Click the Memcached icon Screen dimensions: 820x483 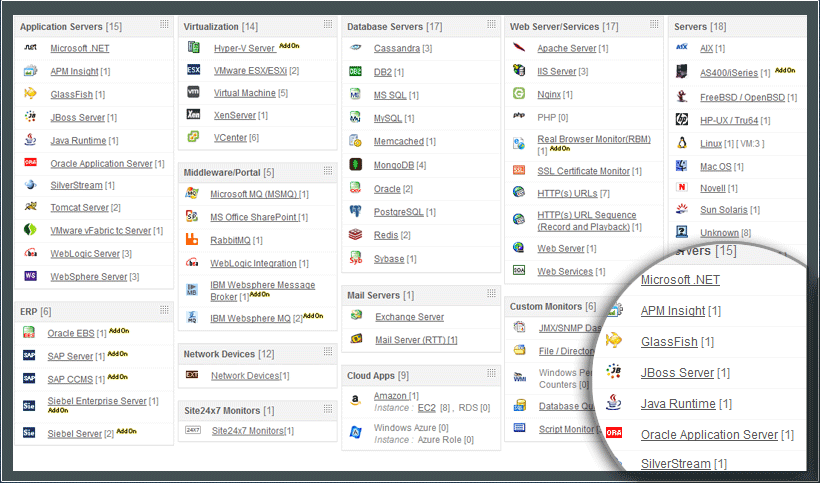tap(356, 141)
